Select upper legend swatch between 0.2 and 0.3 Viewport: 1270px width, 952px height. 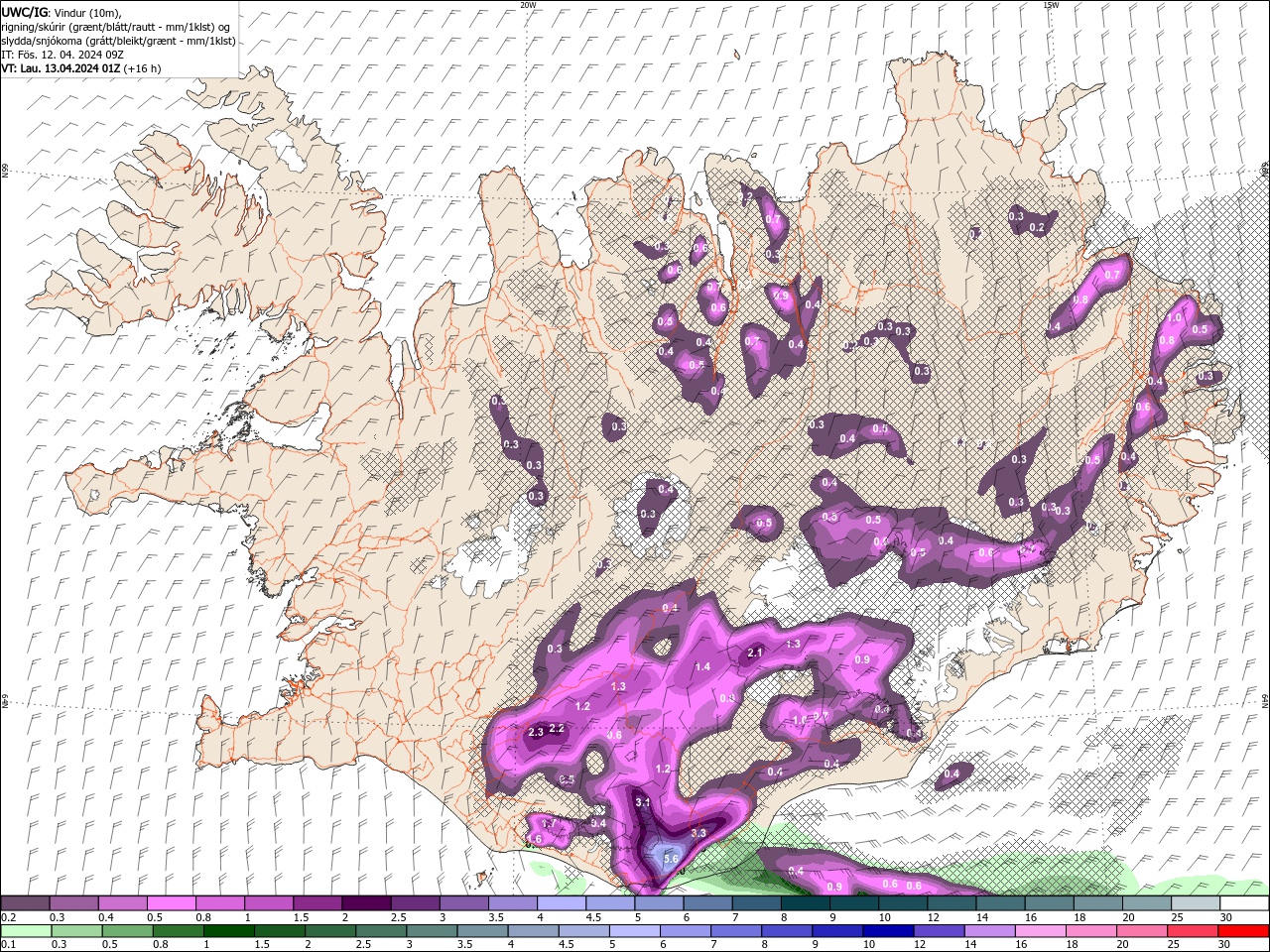pos(25,903)
